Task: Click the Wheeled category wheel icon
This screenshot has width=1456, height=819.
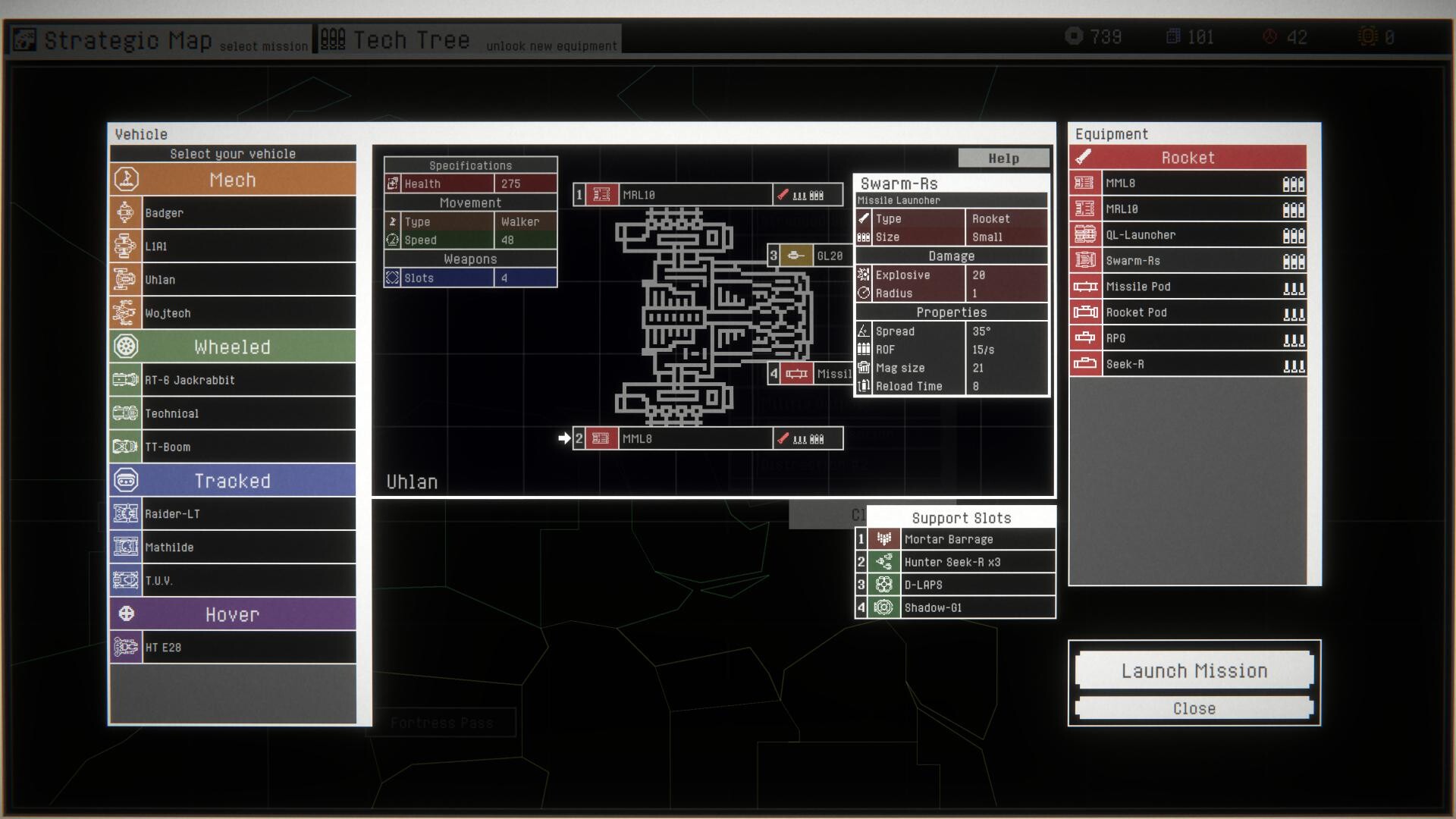Action: pos(127,347)
